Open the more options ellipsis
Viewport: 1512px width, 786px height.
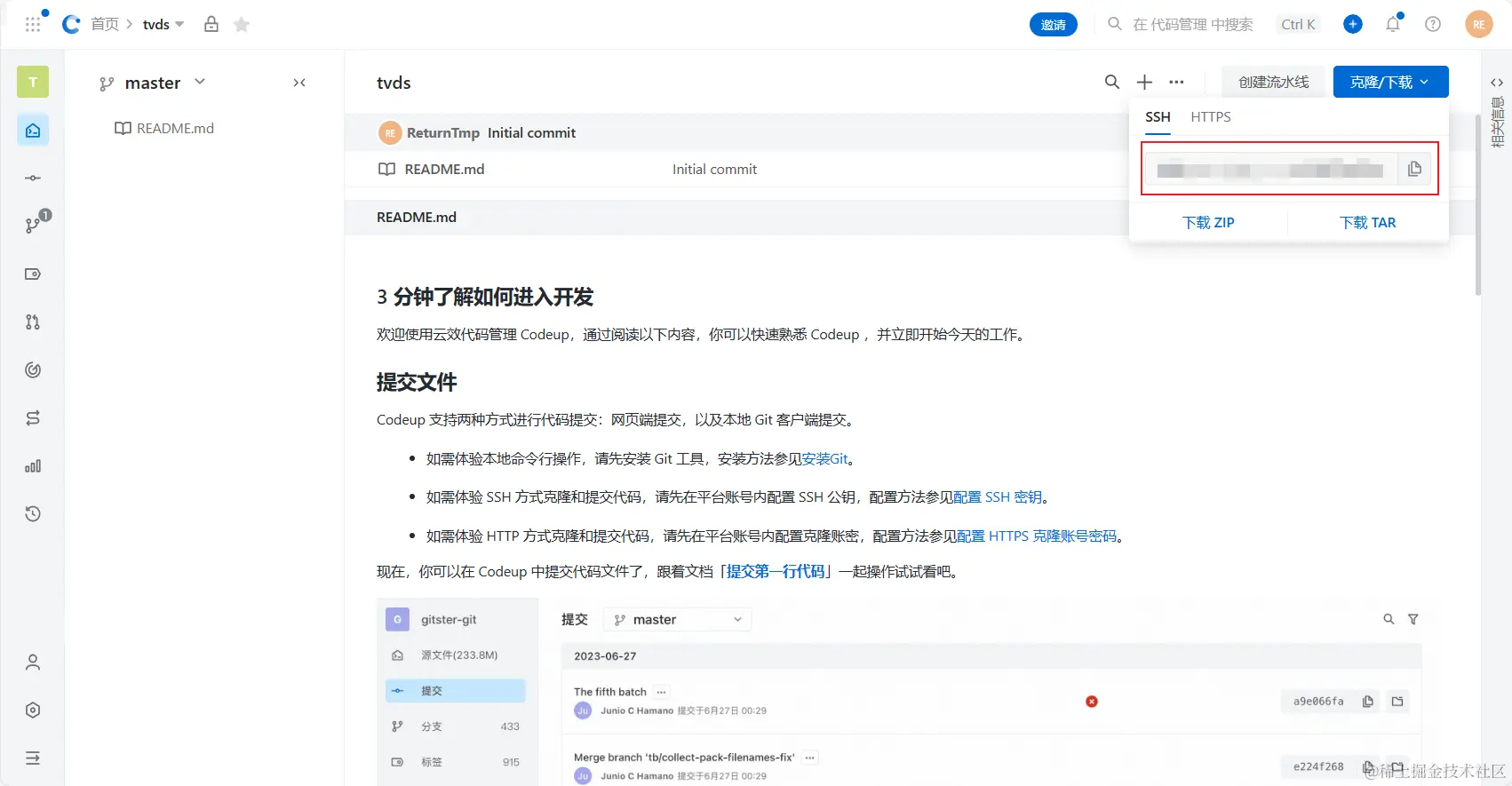click(x=1176, y=82)
